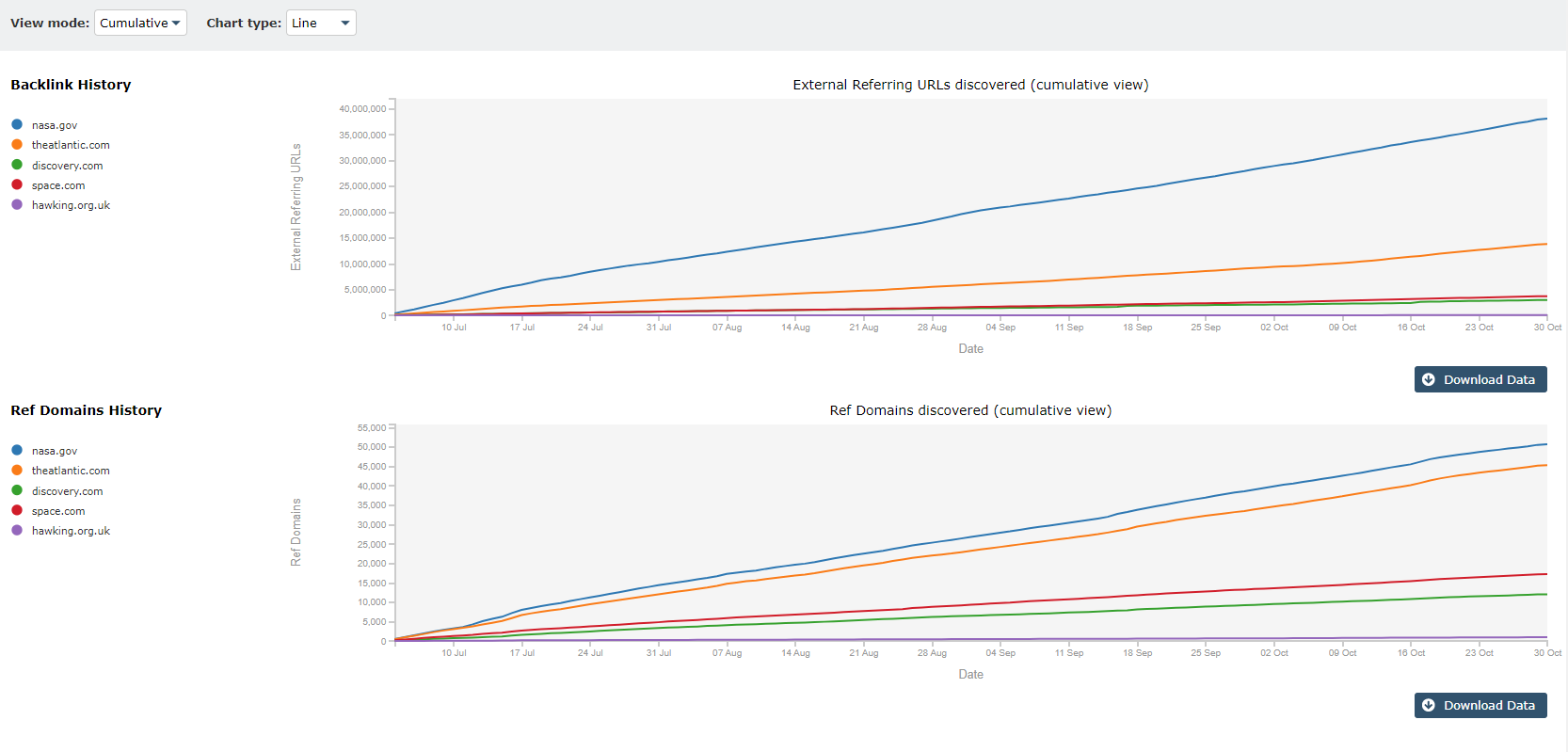
Task: Download data for External Referring URLs chart
Action: 1480,379
